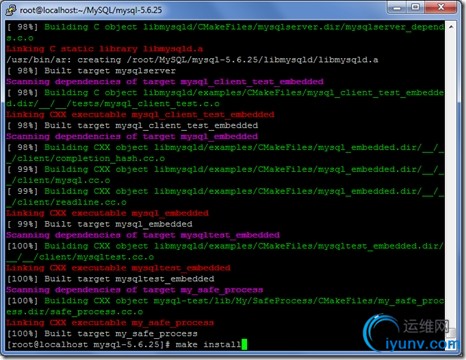Click 'Scanning dependencies of target mysql_embedded'
466x360 pixels.
pos(132,136)
